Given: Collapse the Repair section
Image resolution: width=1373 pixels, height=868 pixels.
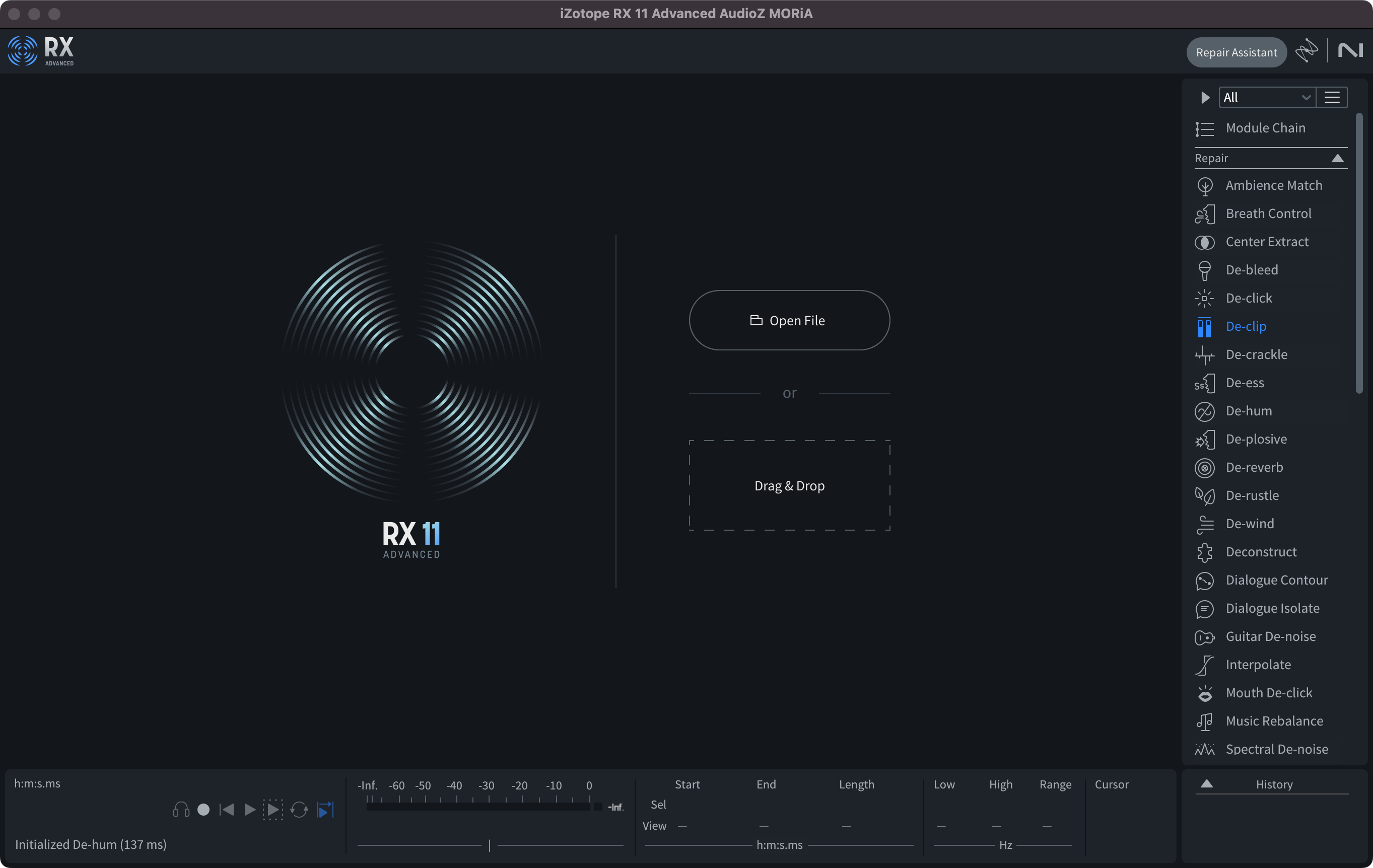Looking at the screenshot, I should coord(1337,159).
